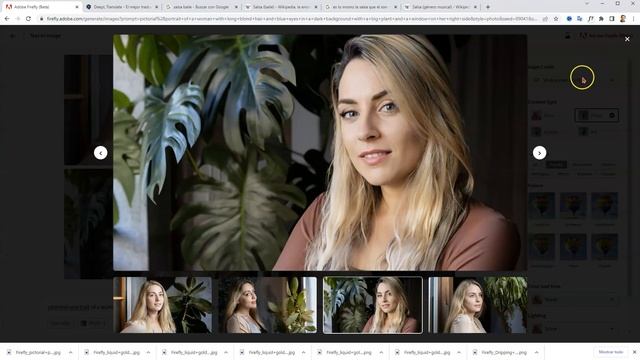Open the Chrome profile avatar
The width and height of the screenshot is (640, 360).
622,19
